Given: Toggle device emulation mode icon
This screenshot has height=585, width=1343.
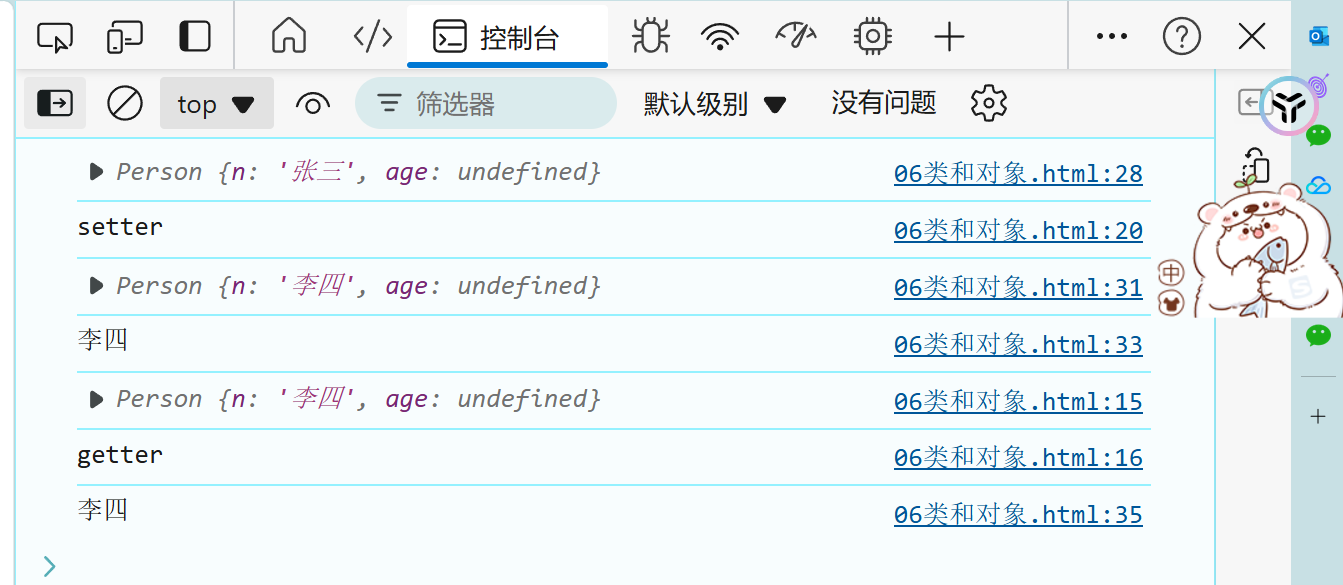Looking at the screenshot, I should (125, 38).
